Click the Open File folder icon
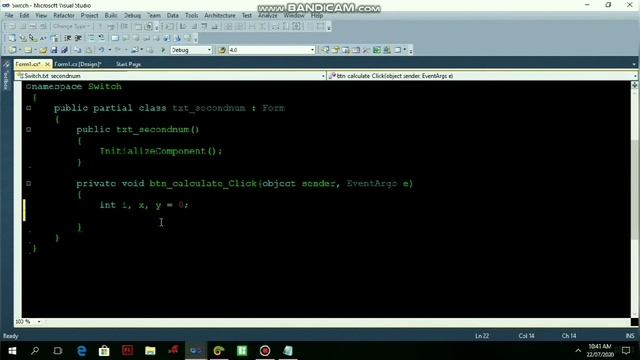640x360 pixels. (43, 50)
